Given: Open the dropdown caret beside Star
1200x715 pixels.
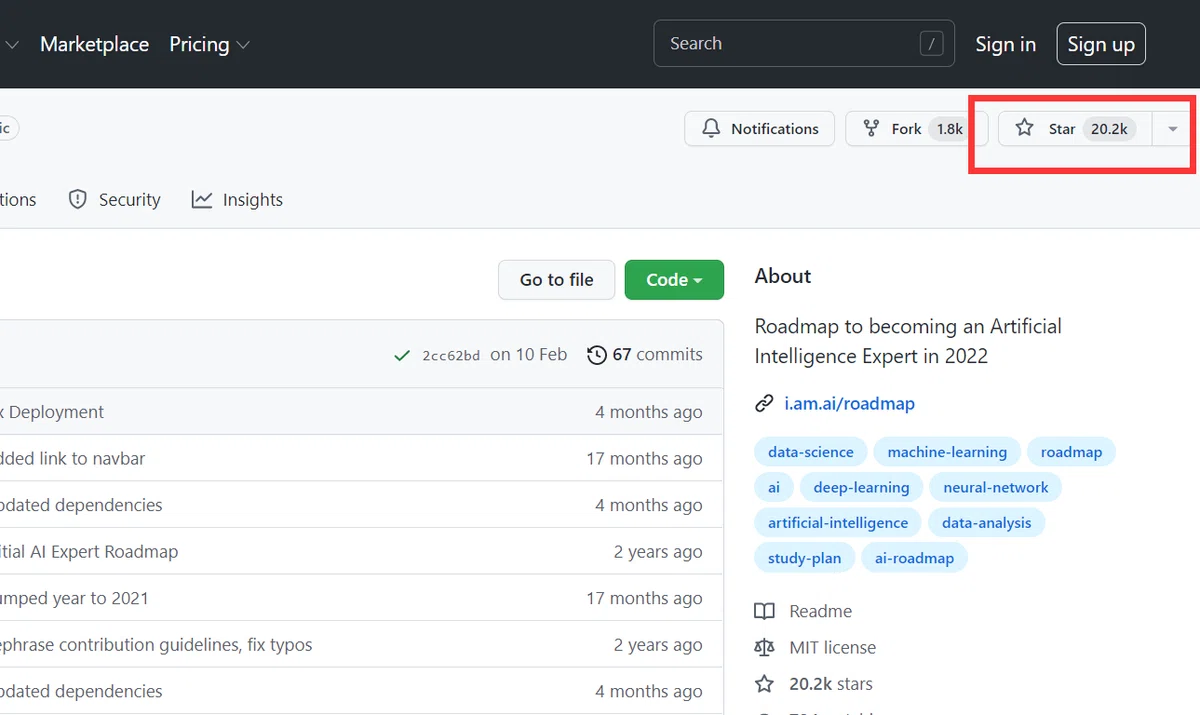Looking at the screenshot, I should point(1172,129).
